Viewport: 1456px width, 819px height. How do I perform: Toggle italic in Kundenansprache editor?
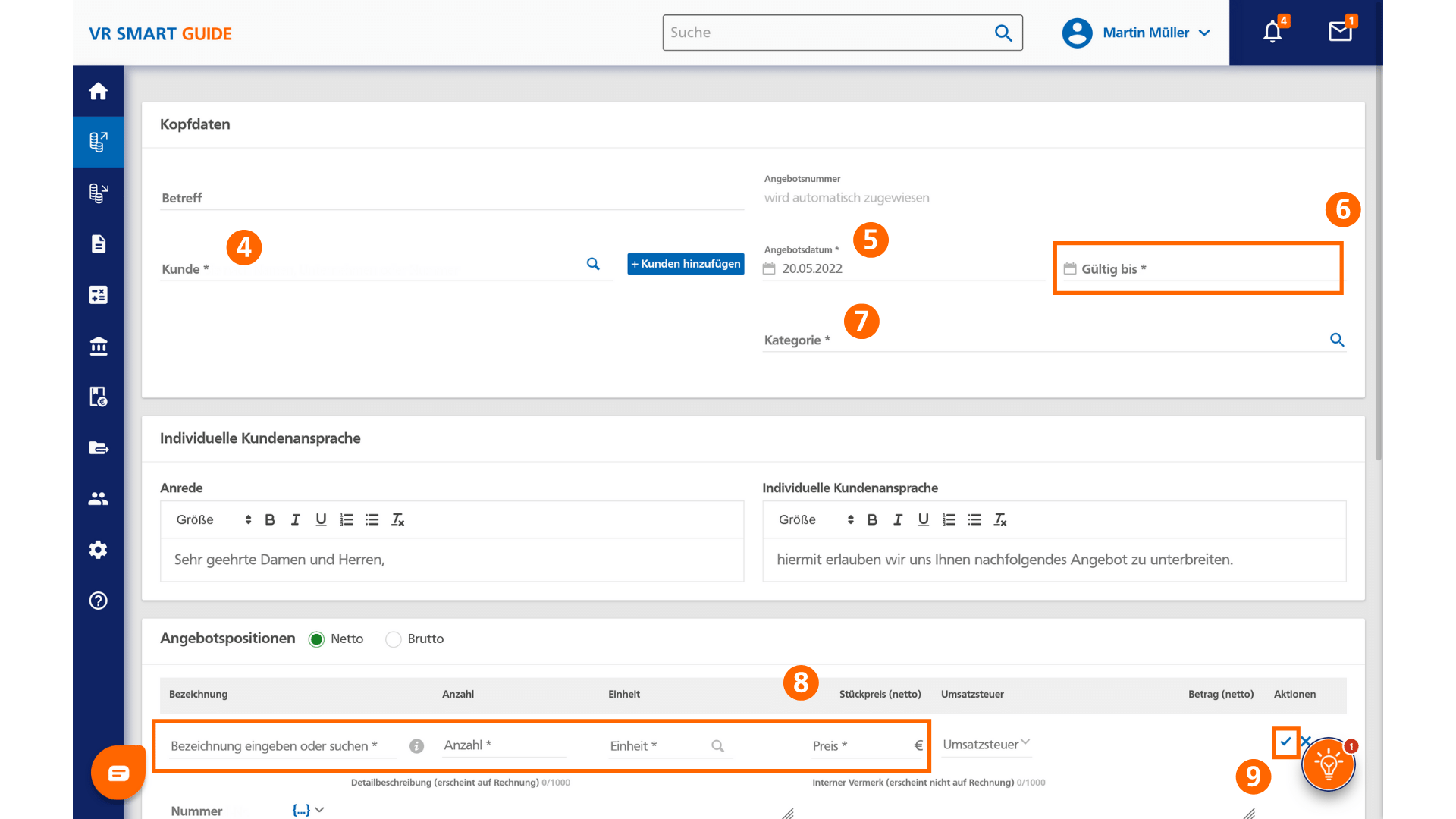pyautogui.click(x=898, y=519)
